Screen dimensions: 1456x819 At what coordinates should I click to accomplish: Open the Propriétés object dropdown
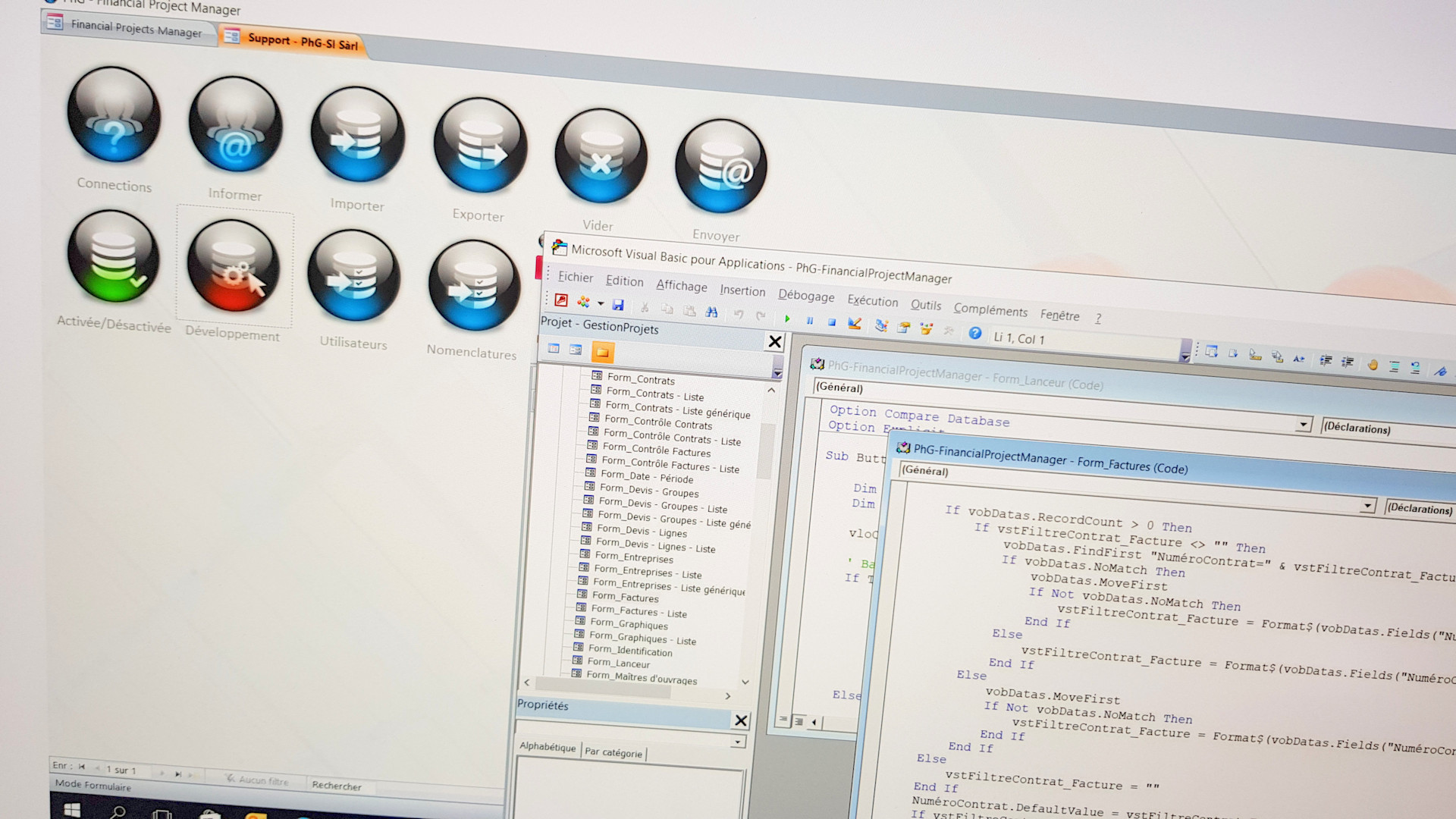737,742
